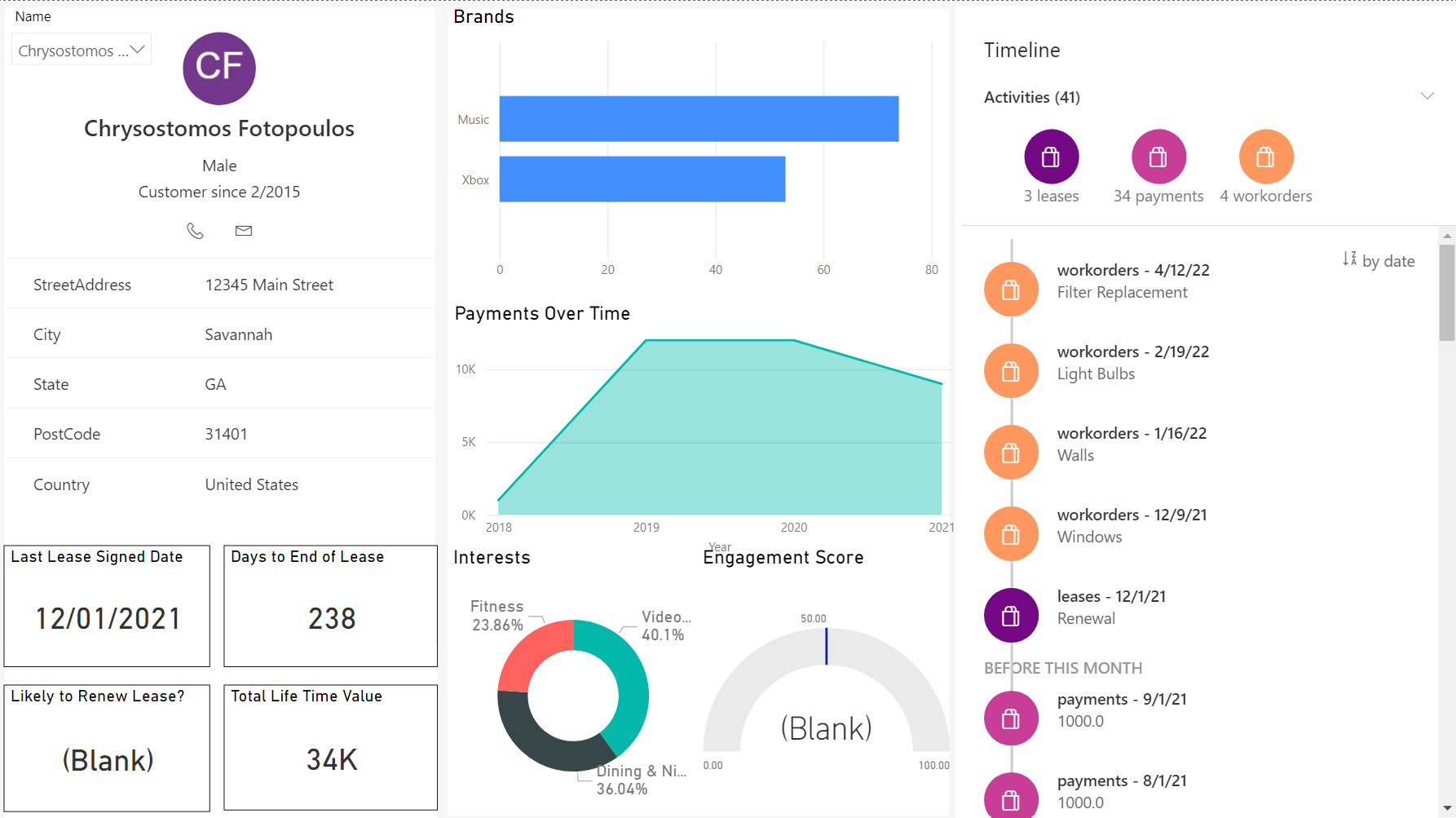The width and height of the screenshot is (1456, 818).
Task: Filter timeline by 34 payments icon
Action: click(1158, 157)
